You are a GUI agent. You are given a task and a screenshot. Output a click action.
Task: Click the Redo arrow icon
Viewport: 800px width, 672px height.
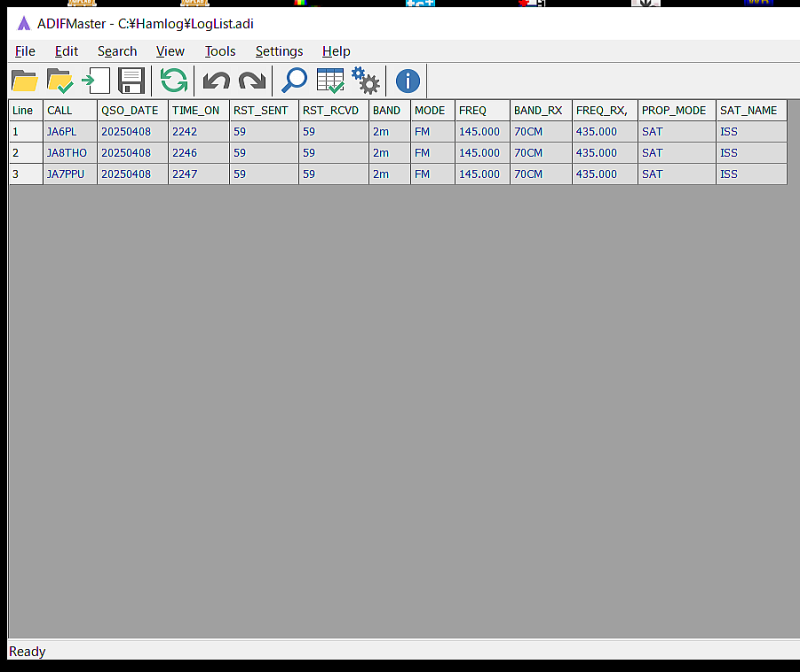pos(253,81)
